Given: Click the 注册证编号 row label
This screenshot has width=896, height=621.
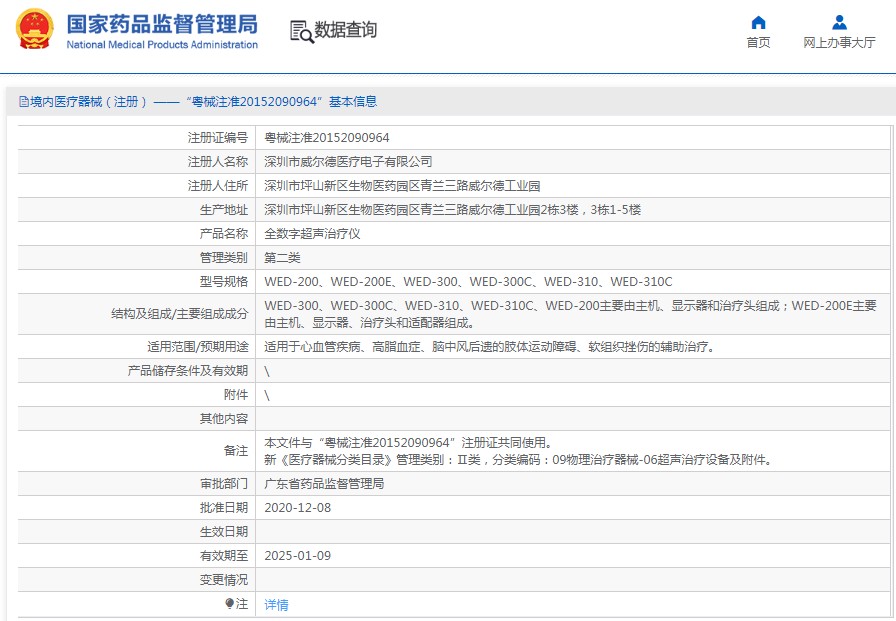Looking at the screenshot, I should pyautogui.click(x=218, y=138).
